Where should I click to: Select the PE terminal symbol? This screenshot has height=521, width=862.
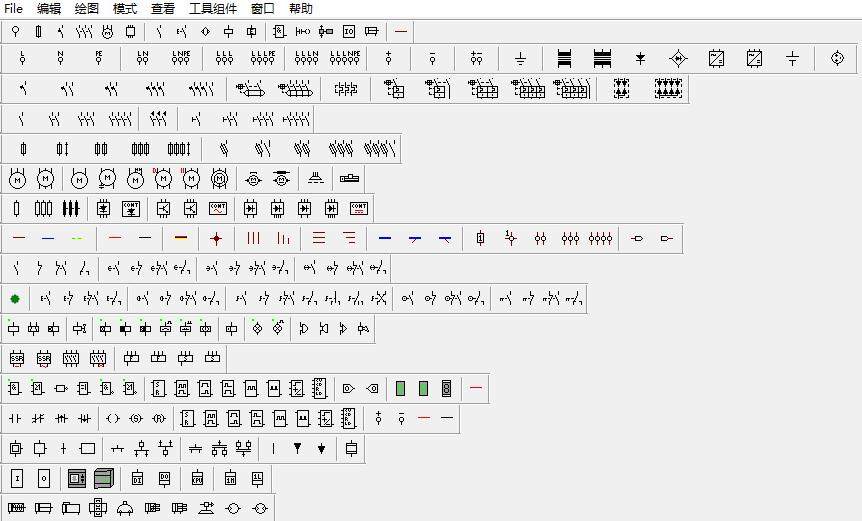coord(99,59)
